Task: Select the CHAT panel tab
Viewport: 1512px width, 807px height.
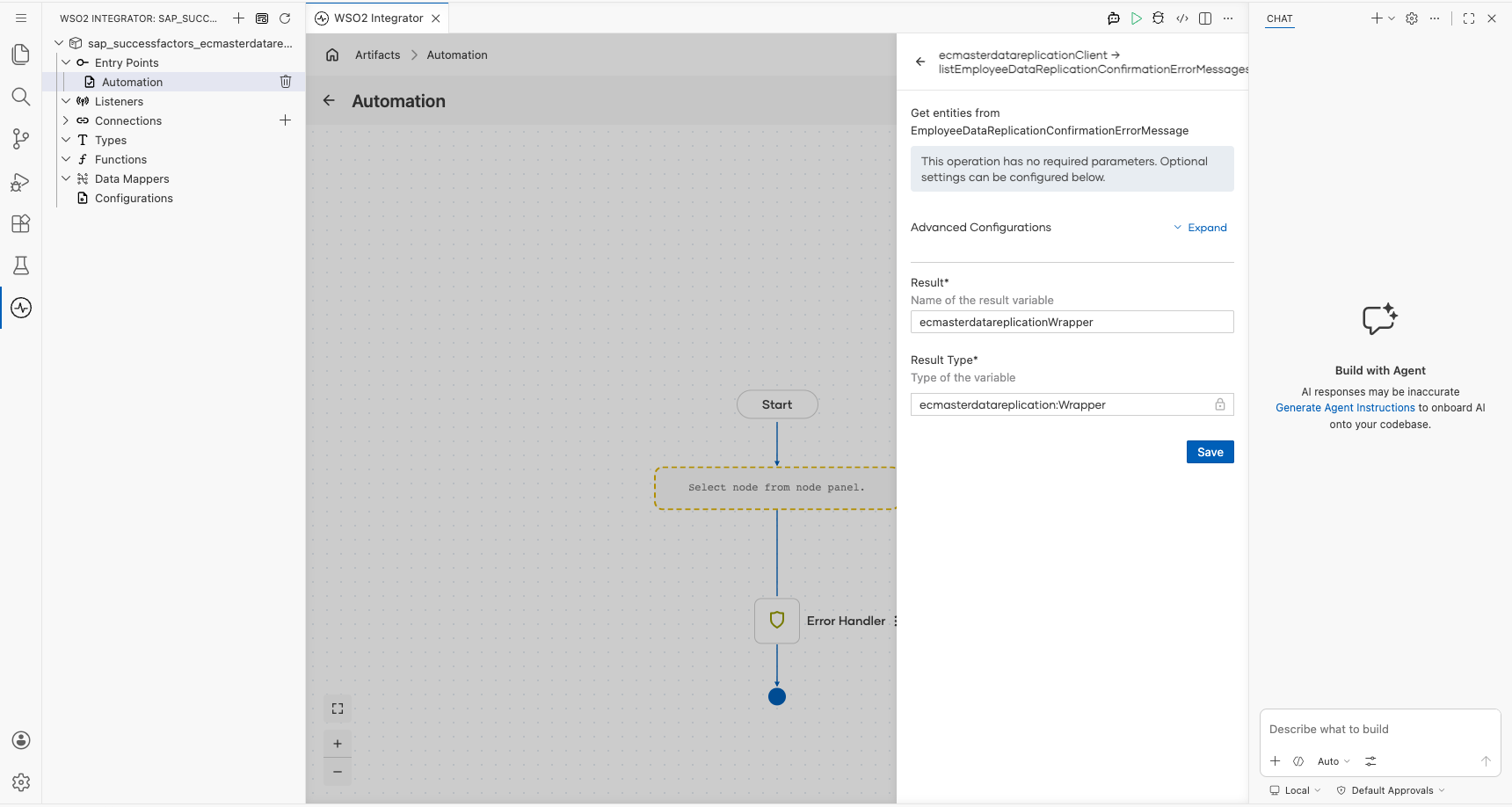Action: point(1280,18)
